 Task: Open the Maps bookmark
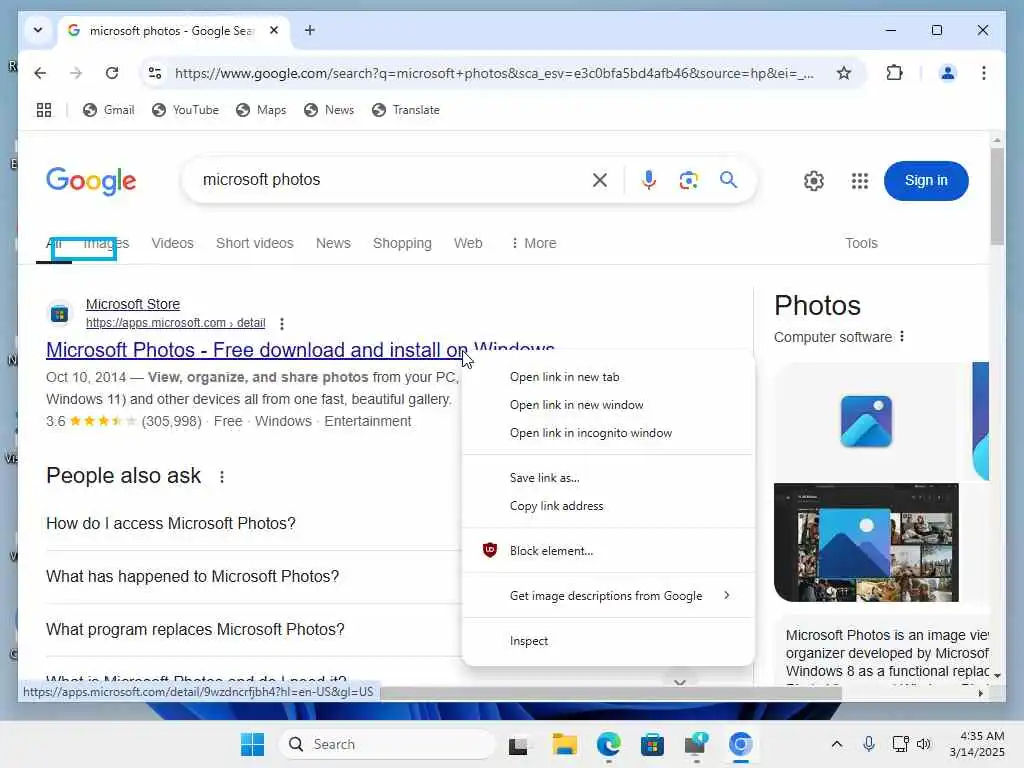pyautogui.click(x=261, y=110)
